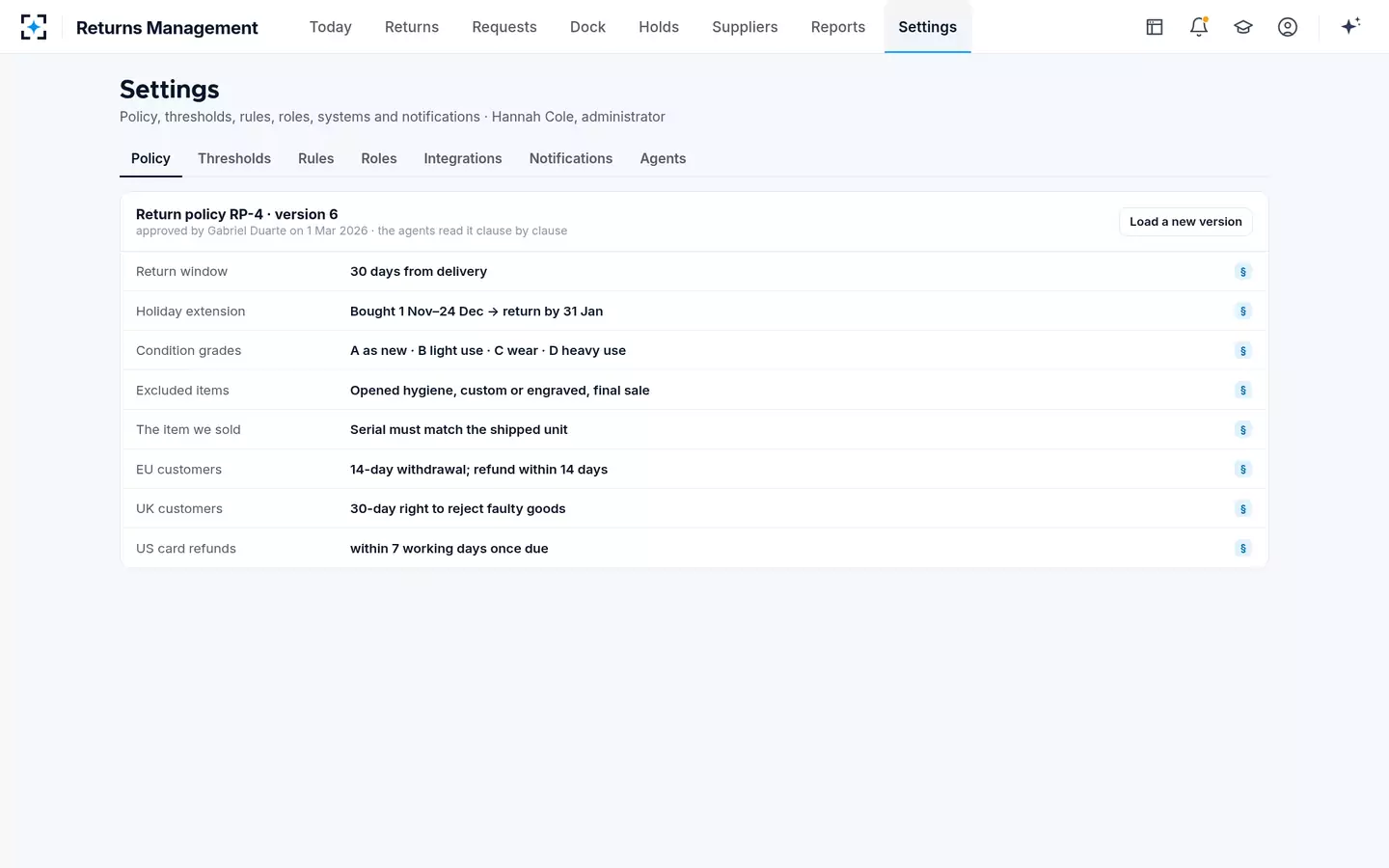Click the condition grades value text
Viewport: 1389px width, 868px height.
click(488, 351)
